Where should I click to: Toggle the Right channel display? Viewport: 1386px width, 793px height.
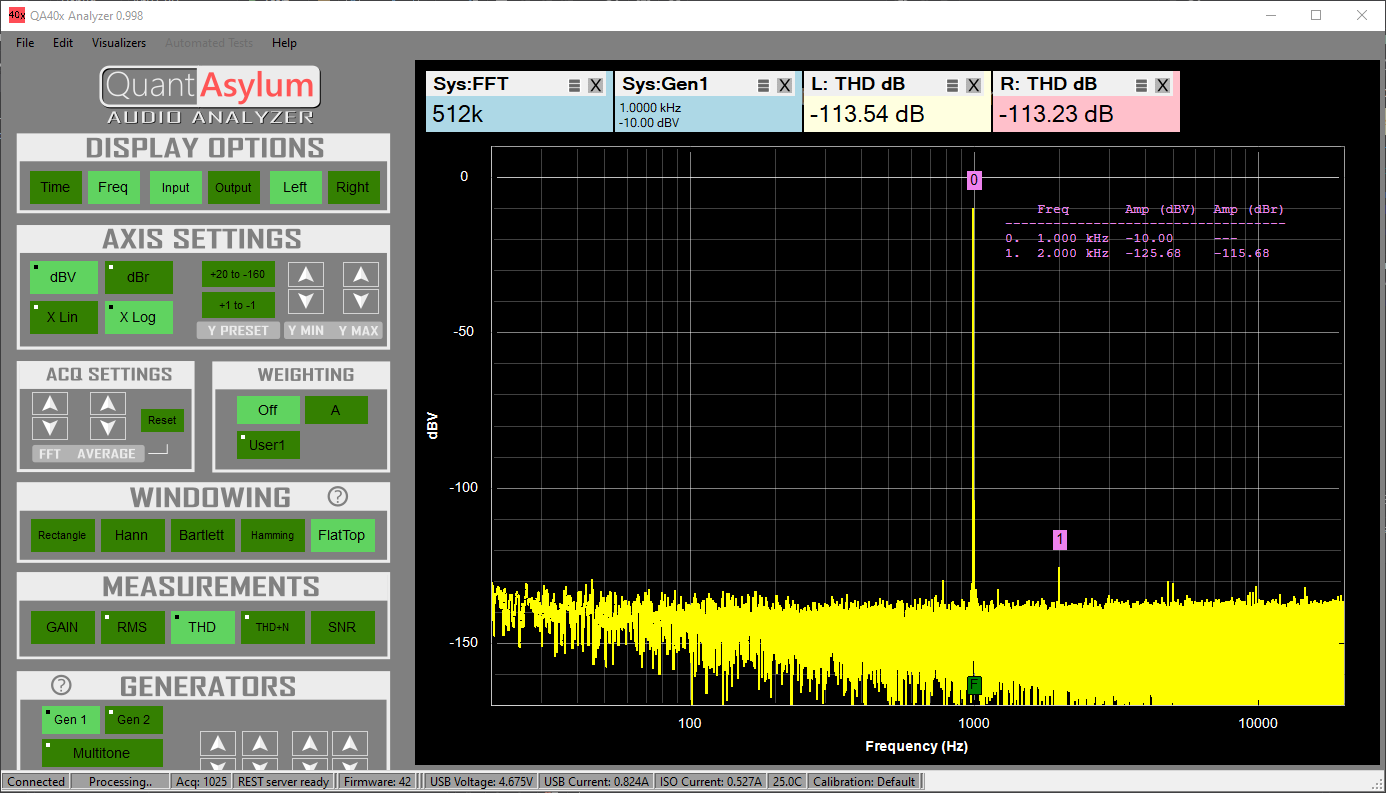[x=353, y=187]
